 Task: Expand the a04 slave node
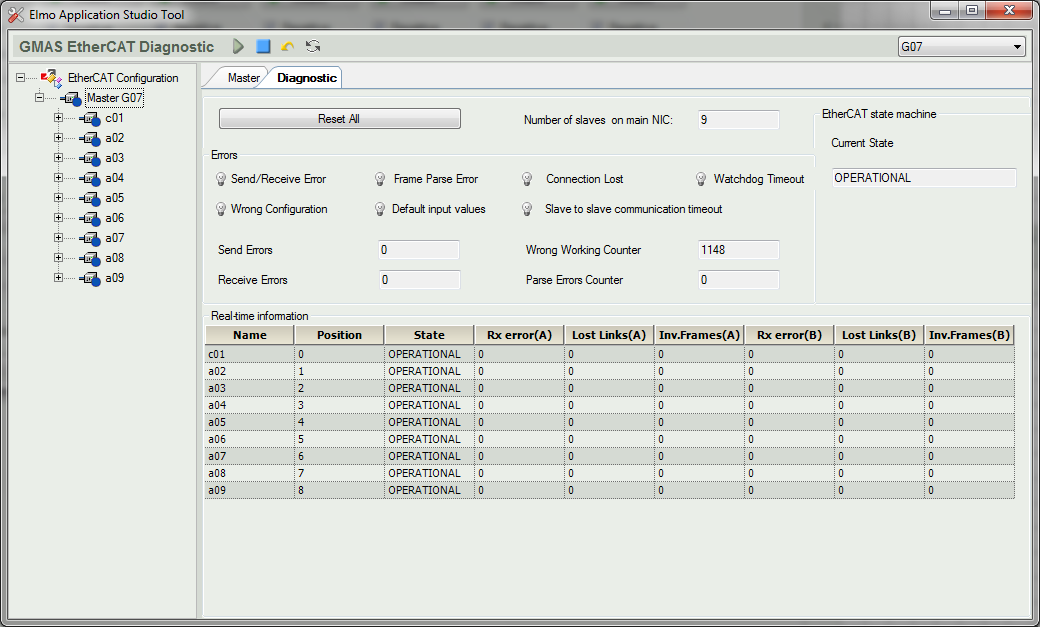point(58,177)
